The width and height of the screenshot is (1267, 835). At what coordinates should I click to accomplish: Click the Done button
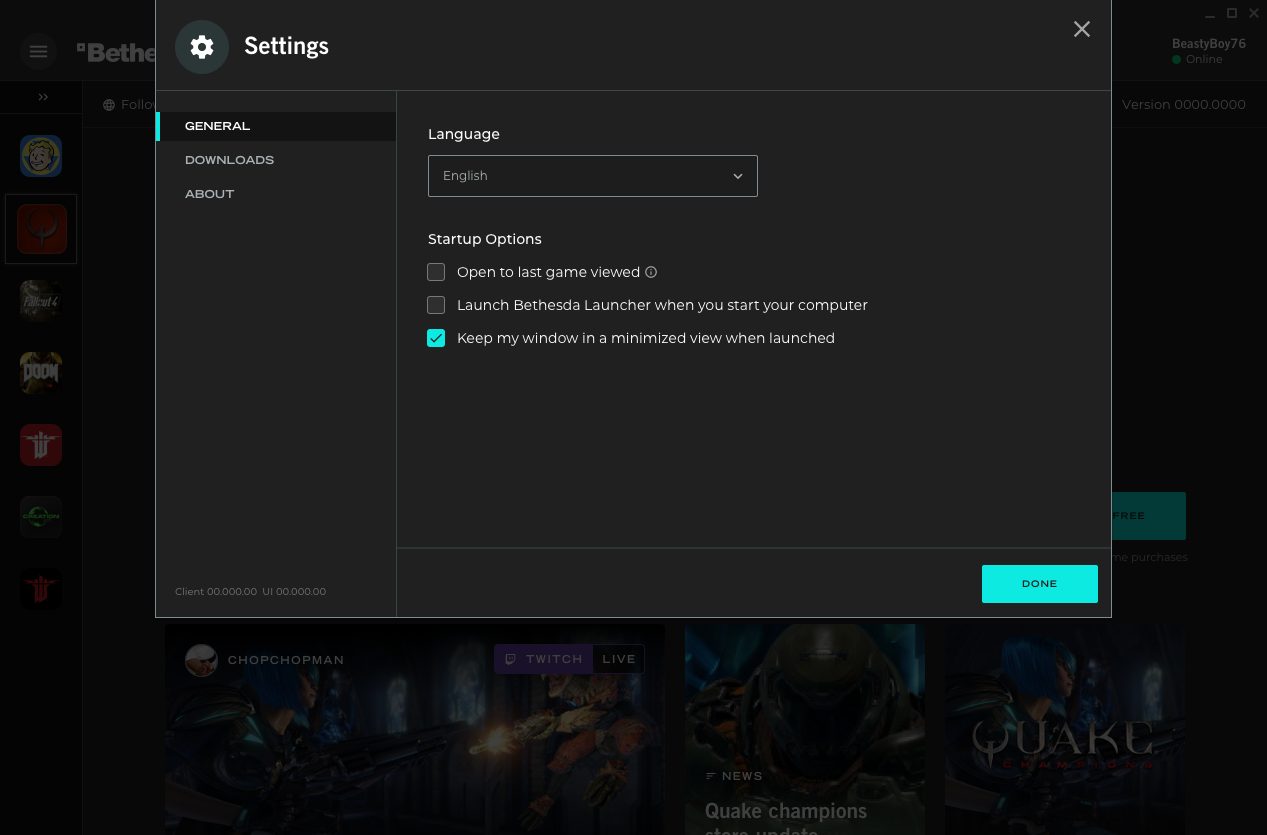coord(1040,584)
